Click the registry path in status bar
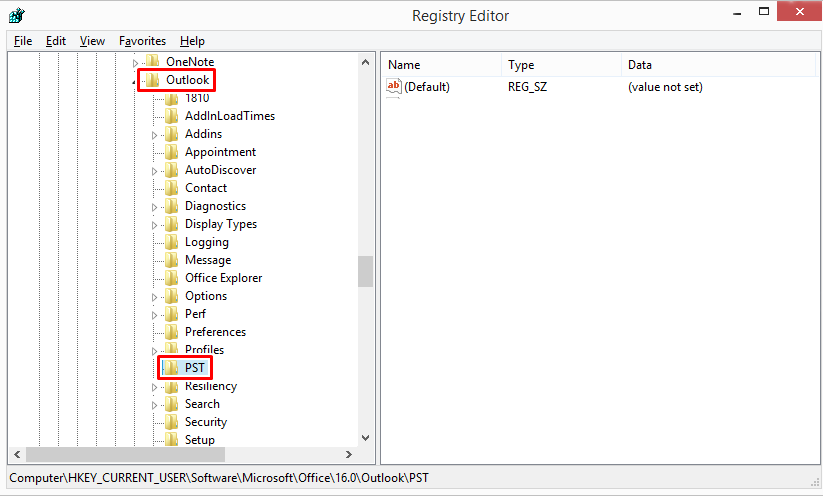The height and width of the screenshot is (496, 823). [219, 478]
